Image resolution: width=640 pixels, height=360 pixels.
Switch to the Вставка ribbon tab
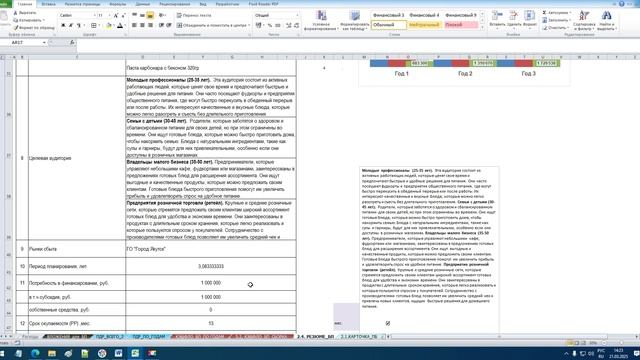tap(49, 4)
